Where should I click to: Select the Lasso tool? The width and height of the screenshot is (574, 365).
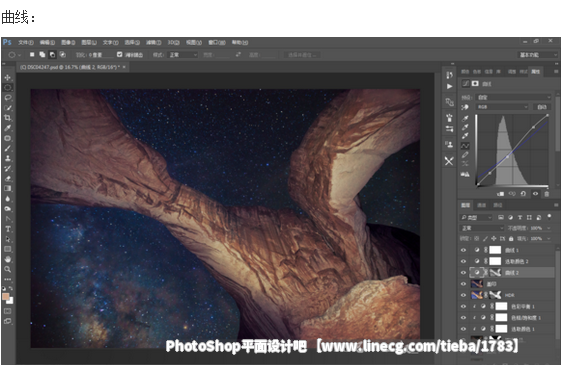click(x=8, y=98)
